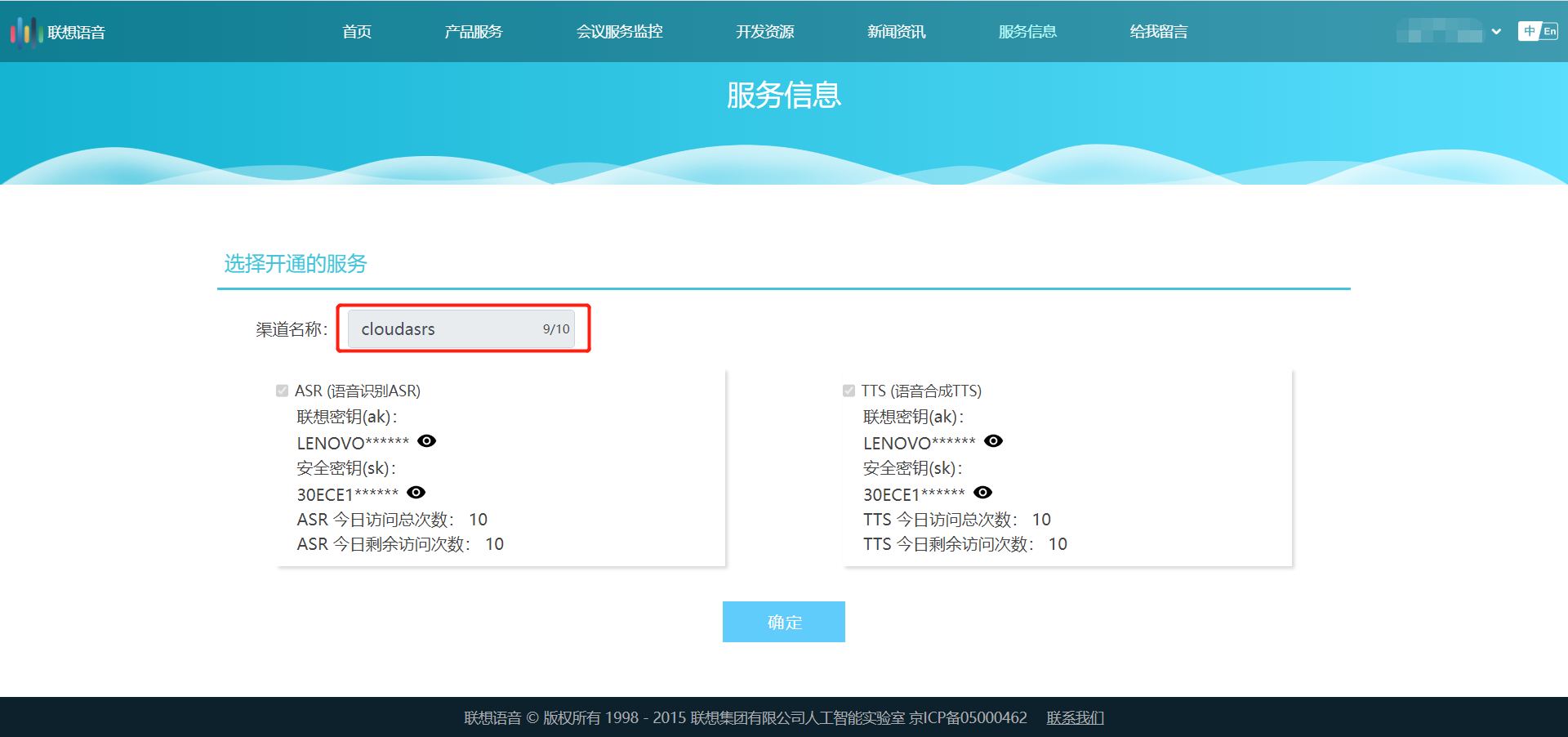Expand the user account dropdown arrow

click(1496, 32)
